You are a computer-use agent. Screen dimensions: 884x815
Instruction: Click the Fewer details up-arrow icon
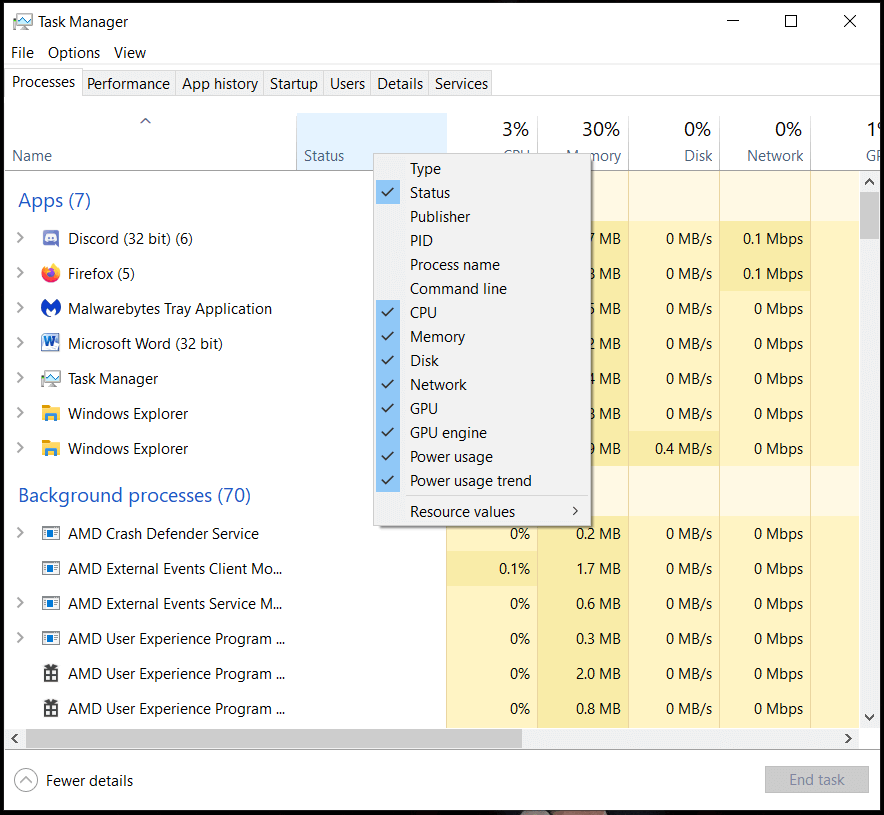point(26,781)
